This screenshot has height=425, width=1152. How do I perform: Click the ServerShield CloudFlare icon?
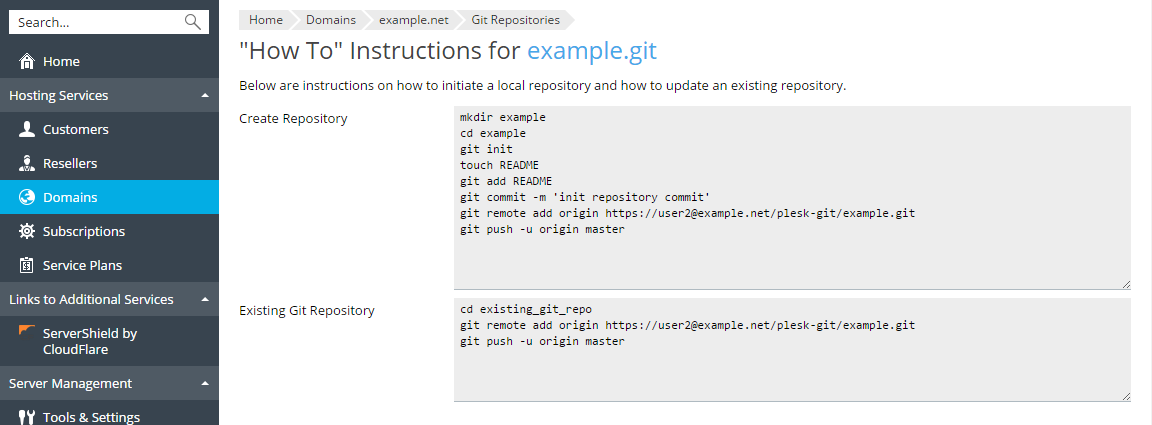(x=27, y=333)
